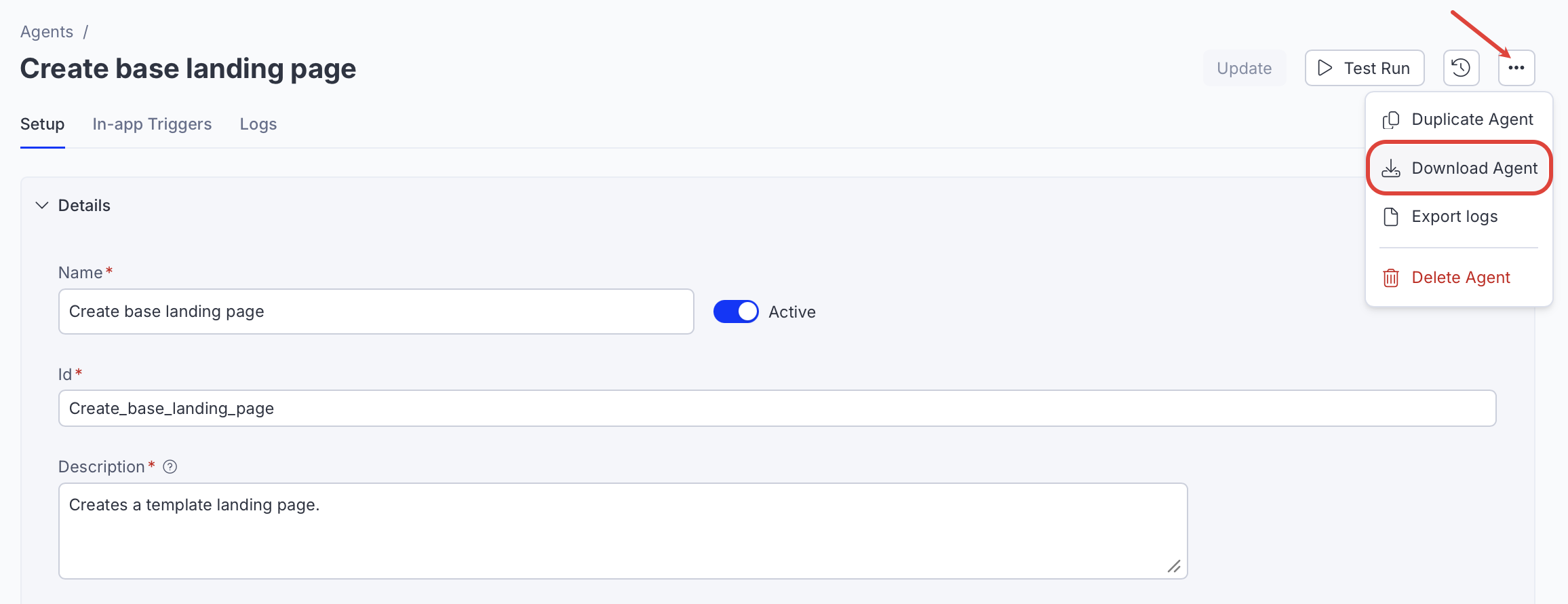The height and width of the screenshot is (604, 1568).
Task: Navigate back via the Agents breadcrumb
Action: 46,31
